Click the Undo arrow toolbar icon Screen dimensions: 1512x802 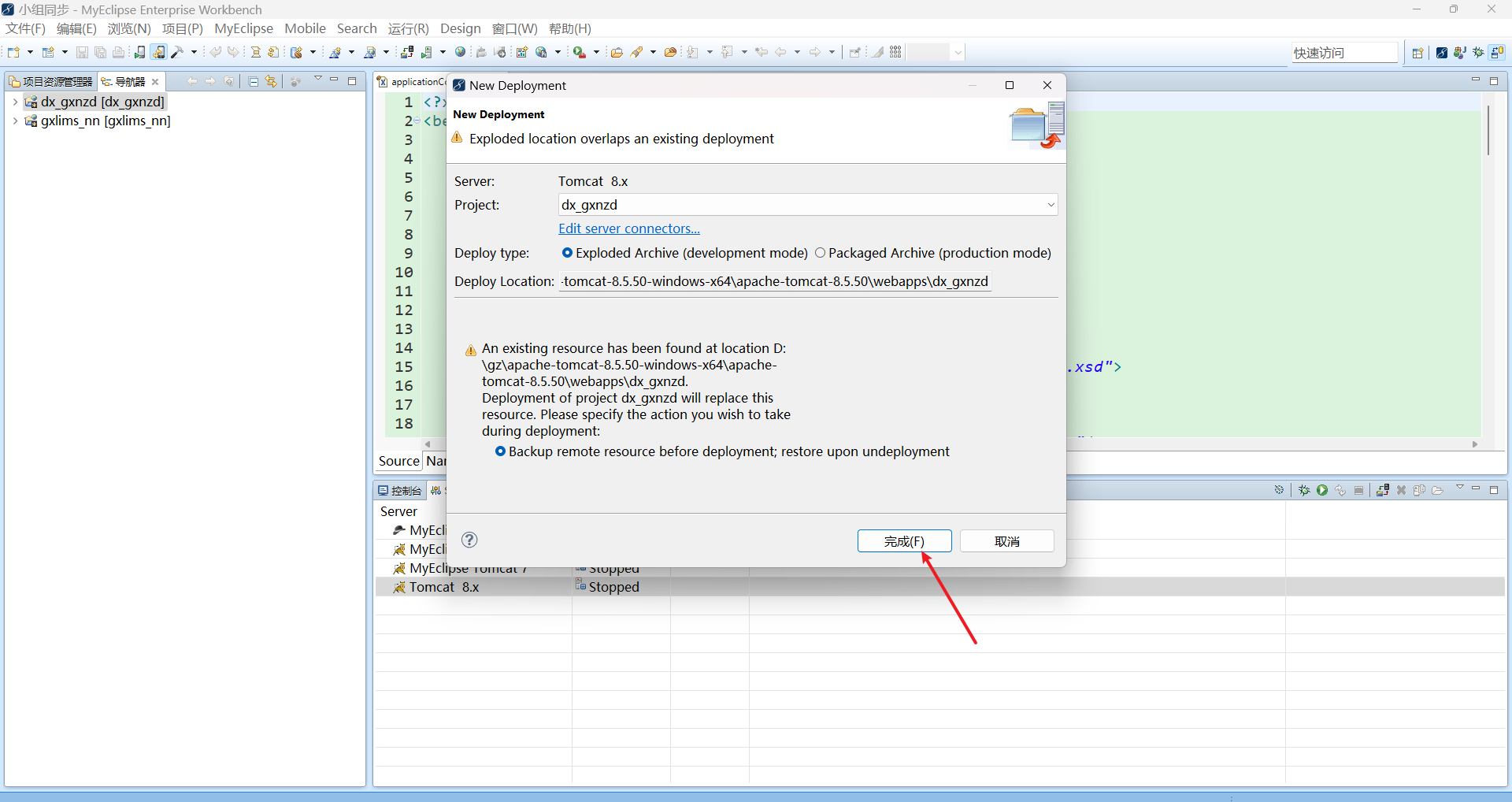pyautogui.click(x=215, y=53)
